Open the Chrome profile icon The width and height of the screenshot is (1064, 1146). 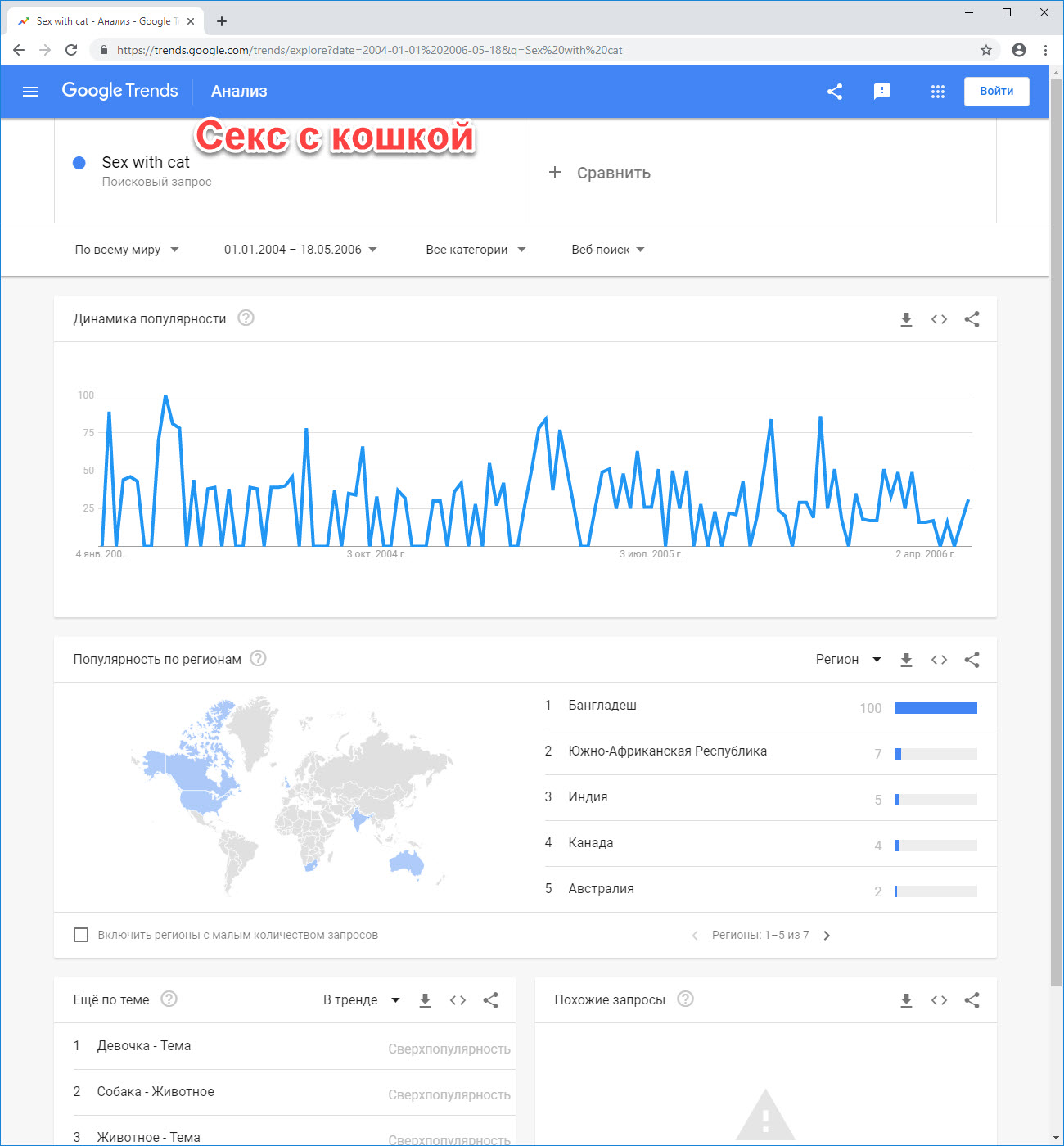click(x=1019, y=50)
